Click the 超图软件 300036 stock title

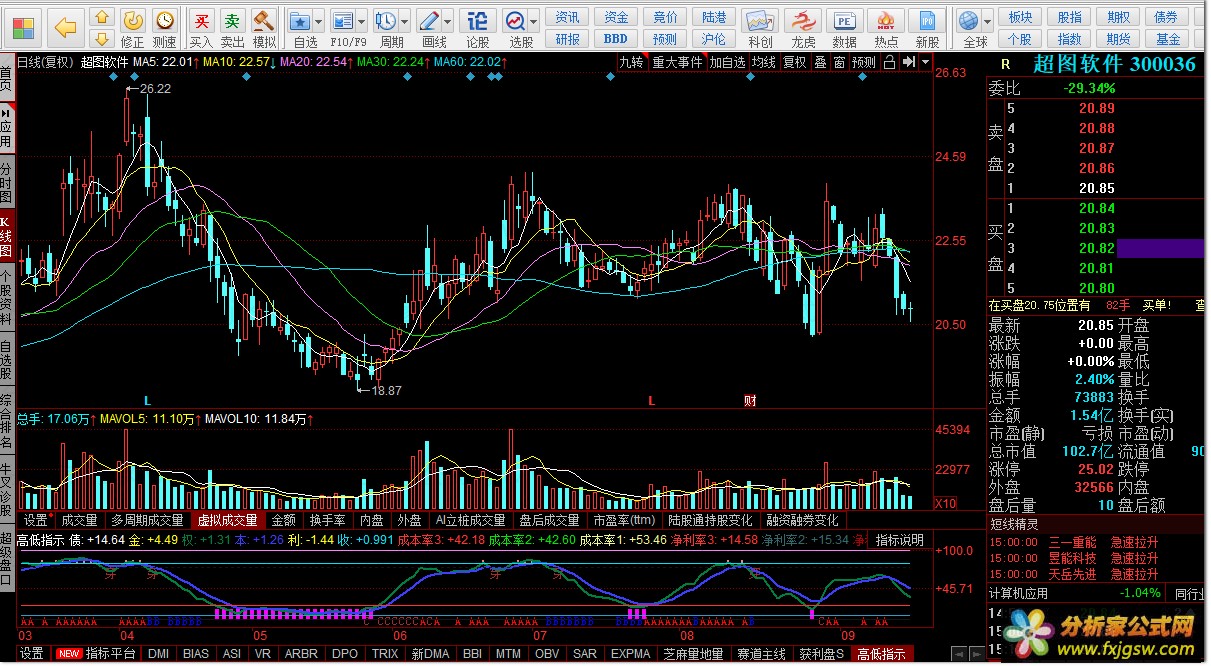1114,64
